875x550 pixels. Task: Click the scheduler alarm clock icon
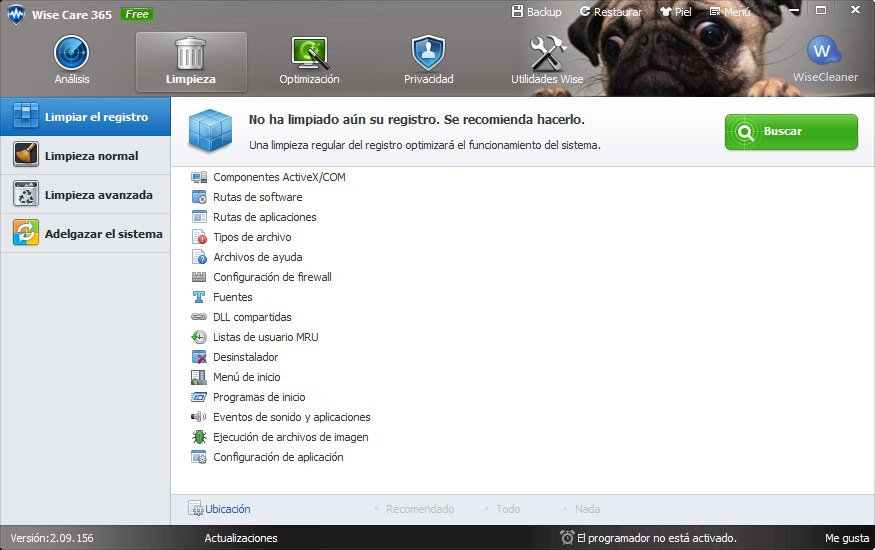567,538
